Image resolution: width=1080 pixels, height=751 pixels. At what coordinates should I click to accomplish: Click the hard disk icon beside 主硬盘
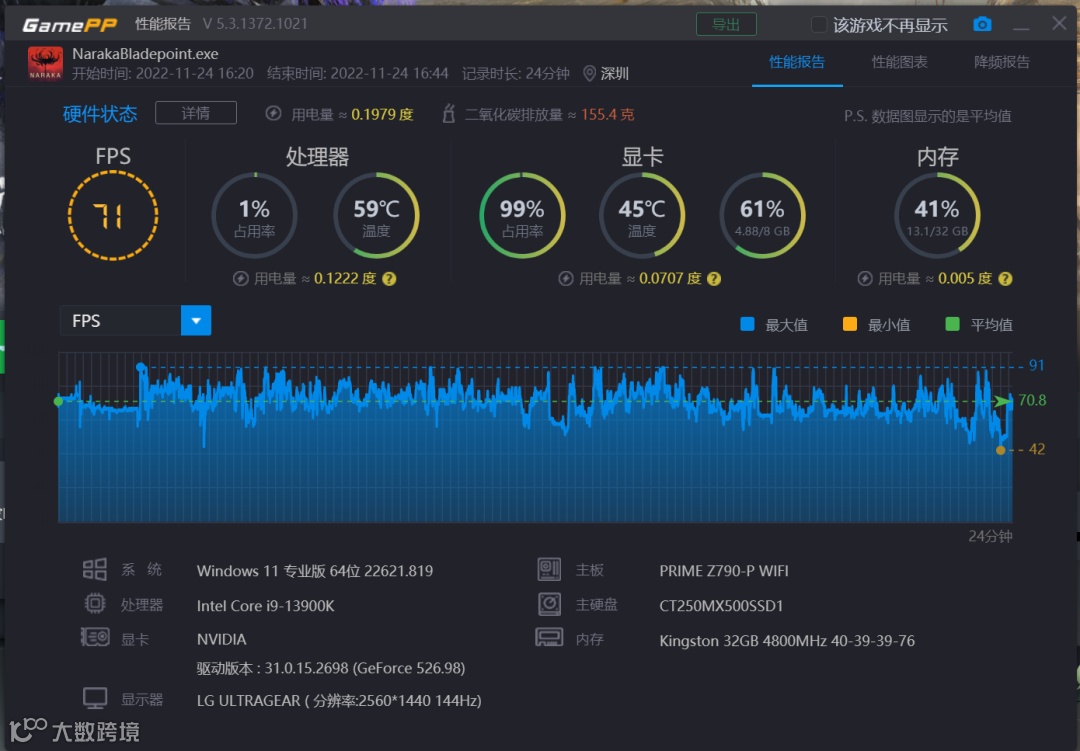point(549,604)
